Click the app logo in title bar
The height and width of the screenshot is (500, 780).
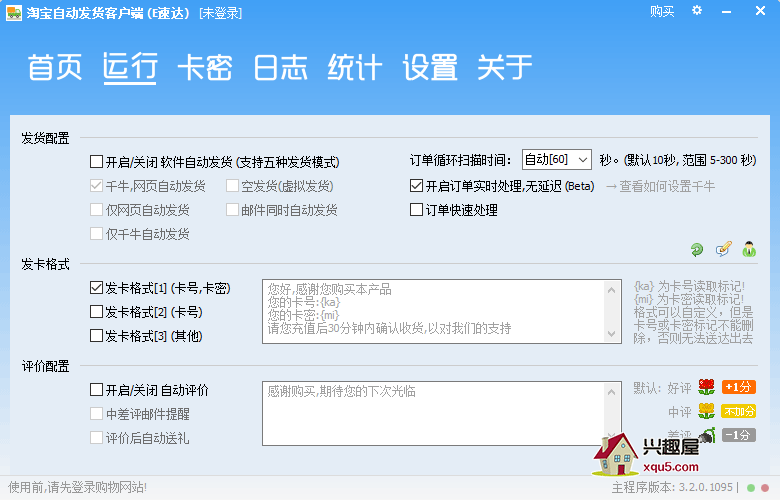[x=14, y=12]
